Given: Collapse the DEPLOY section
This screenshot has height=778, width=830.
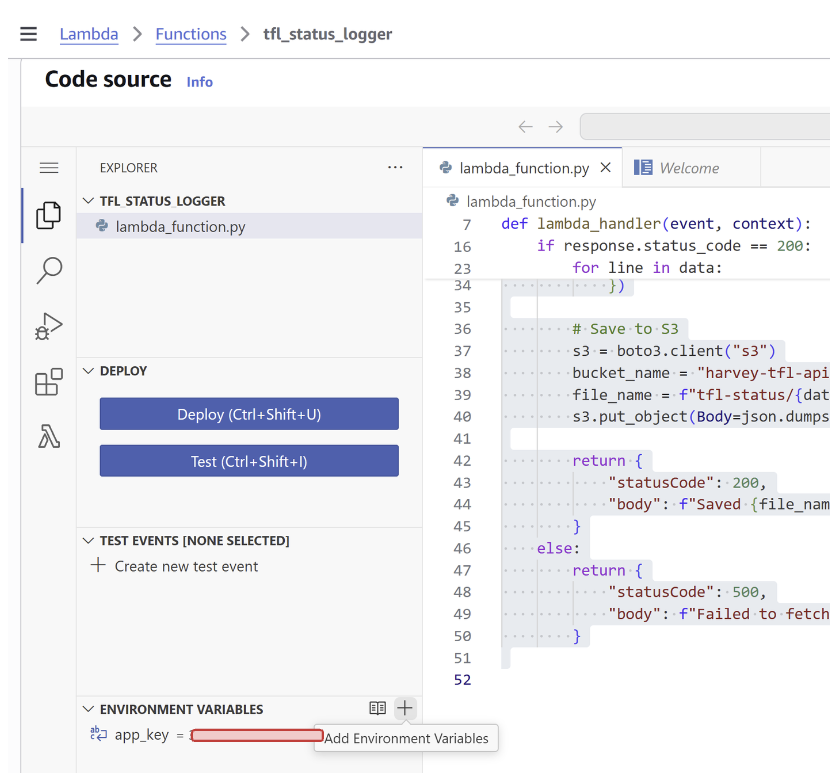Looking at the screenshot, I should (x=88, y=371).
